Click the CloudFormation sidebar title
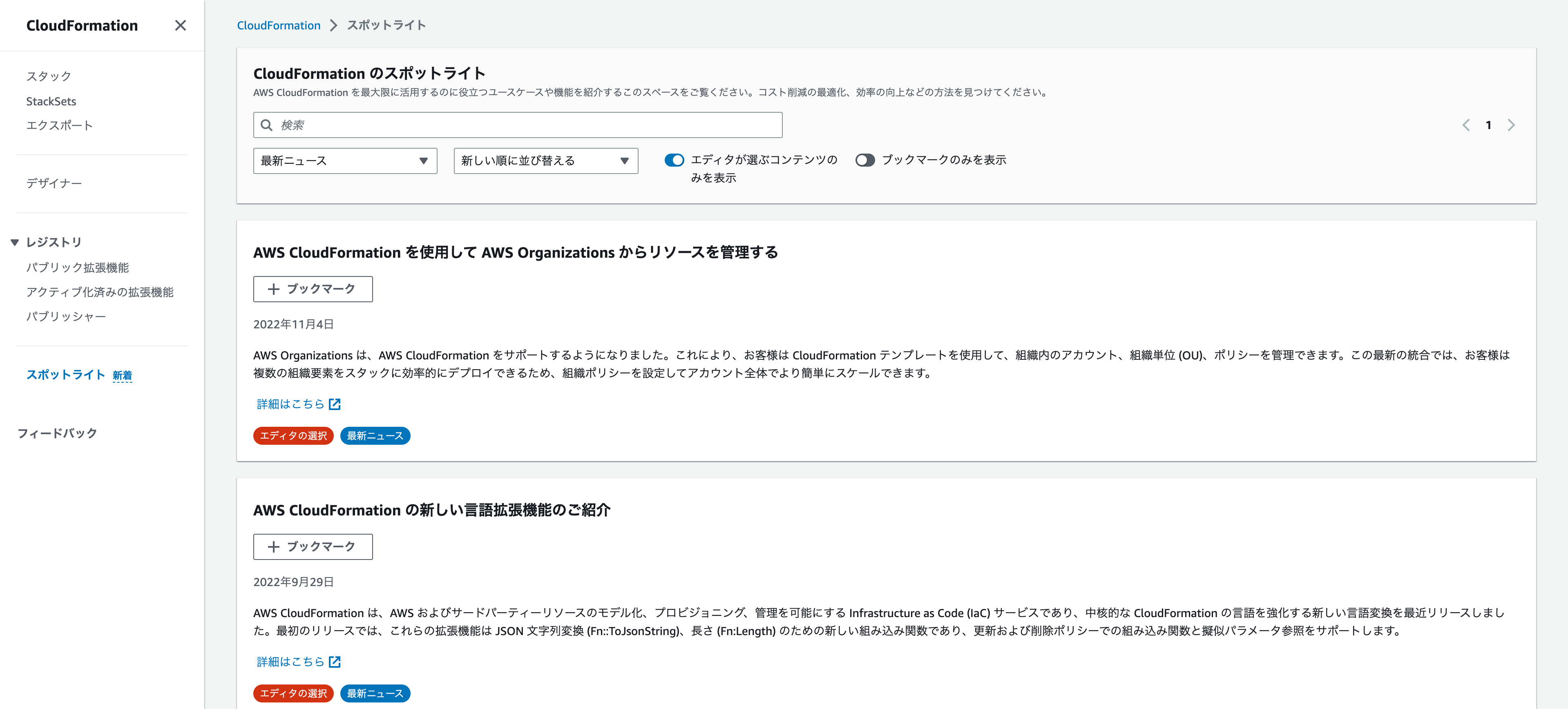Image resolution: width=1568 pixels, height=709 pixels. 82,26
